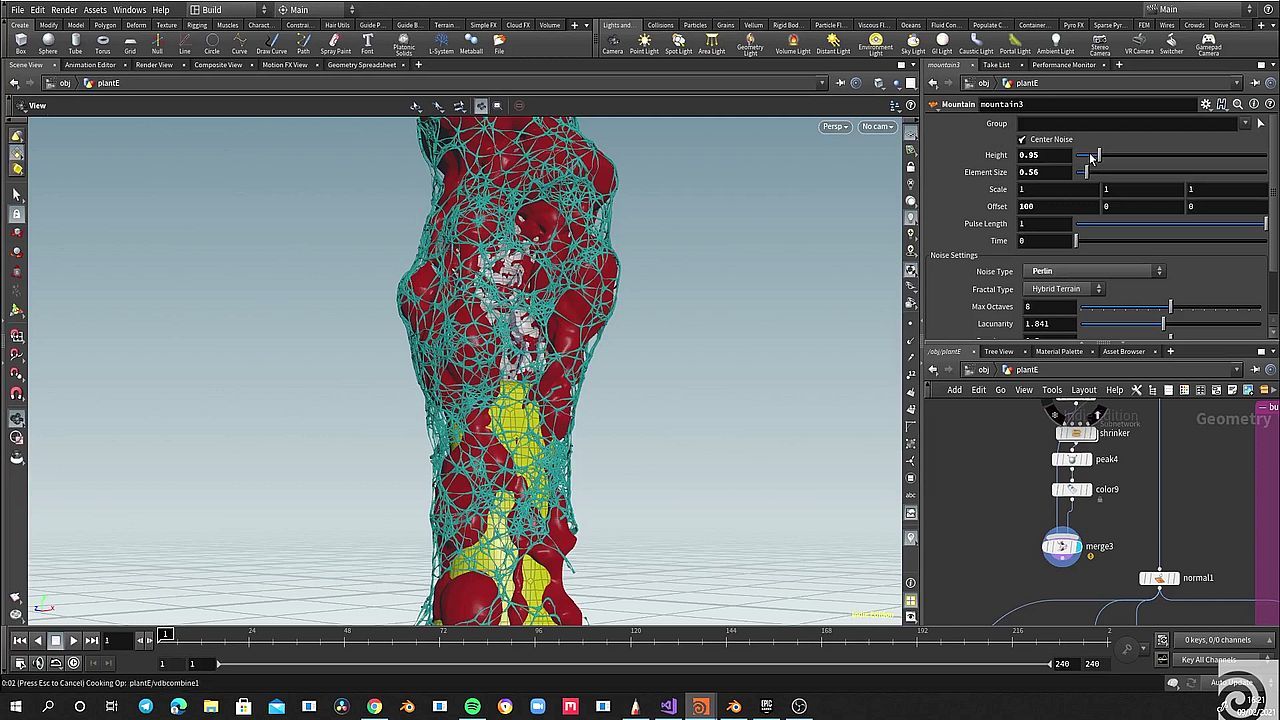Toggle real-time playback button on timeline
Viewport: 1280px width, 720px height.
coord(73,663)
